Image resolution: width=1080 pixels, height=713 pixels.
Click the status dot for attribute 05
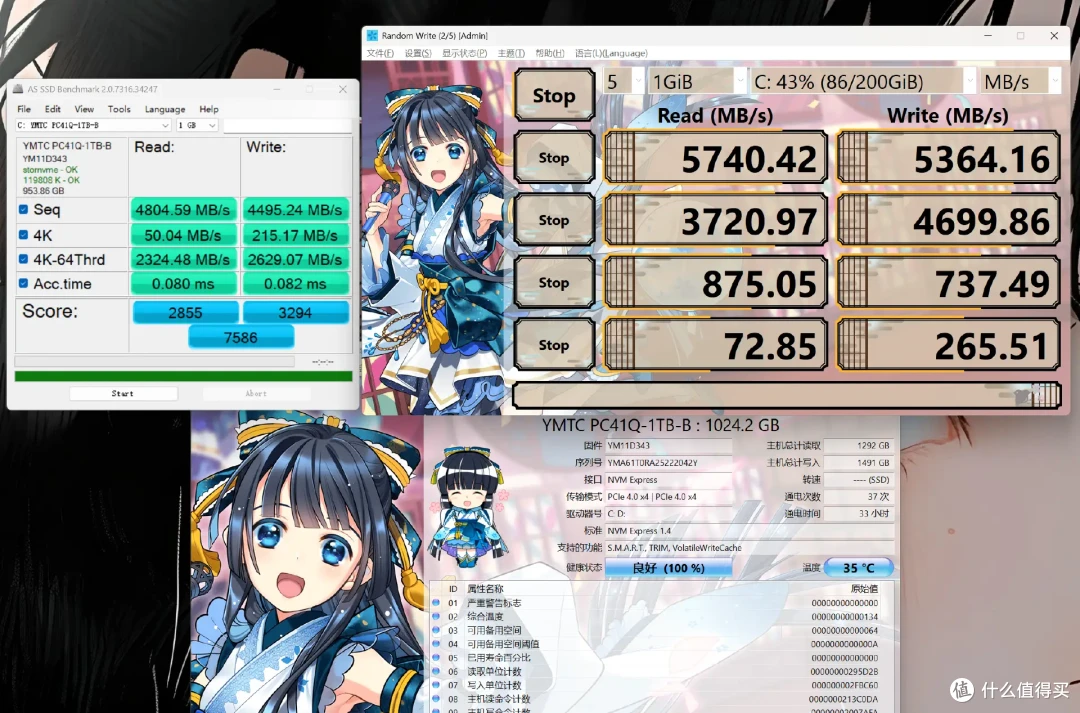click(x=435, y=658)
